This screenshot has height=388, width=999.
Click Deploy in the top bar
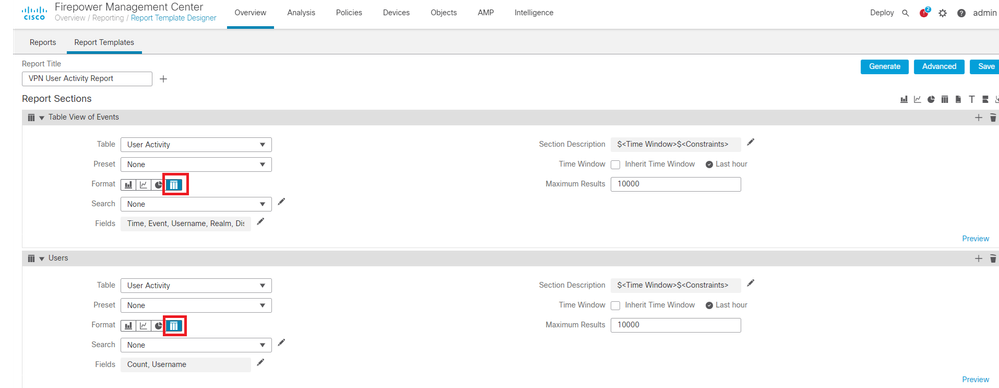pyautogui.click(x=882, y=13)
